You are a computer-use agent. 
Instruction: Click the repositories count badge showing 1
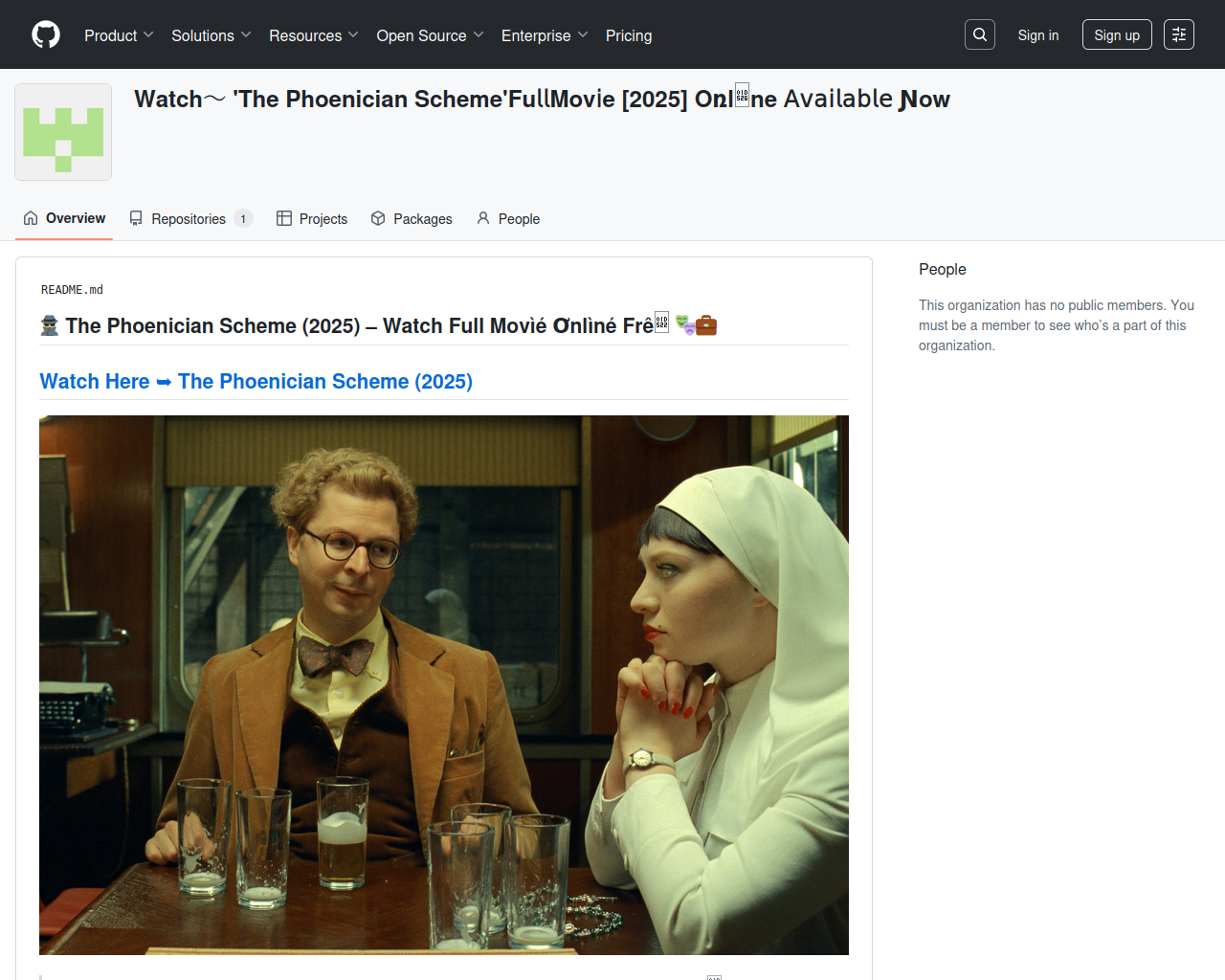(x=243, y=219)
